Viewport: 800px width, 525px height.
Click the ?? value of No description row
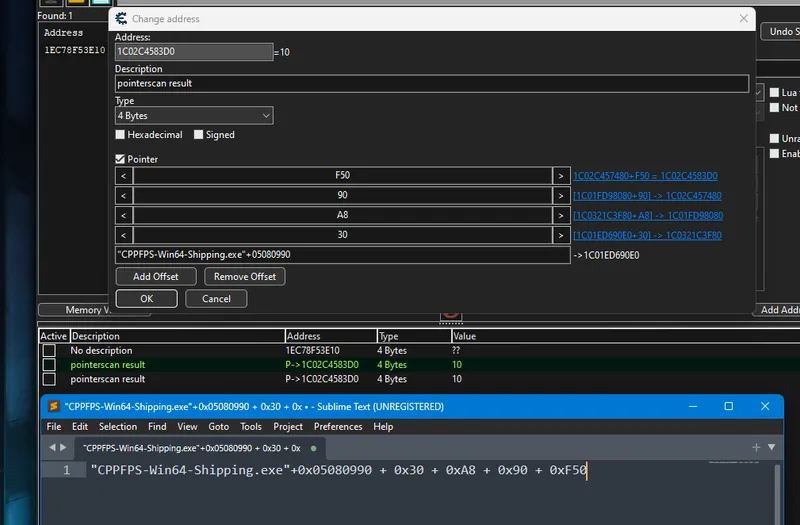[x=456, y=351]
